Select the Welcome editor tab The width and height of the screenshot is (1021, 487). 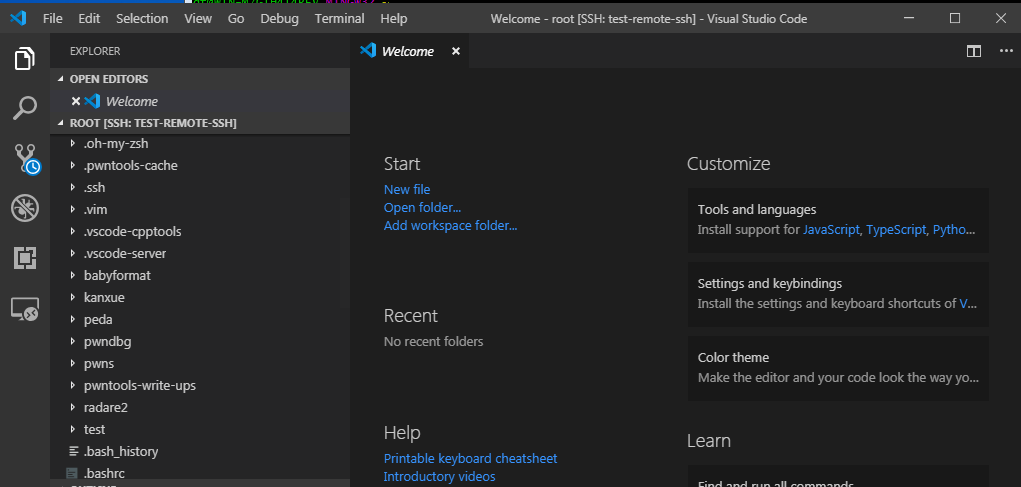[409, 51]
